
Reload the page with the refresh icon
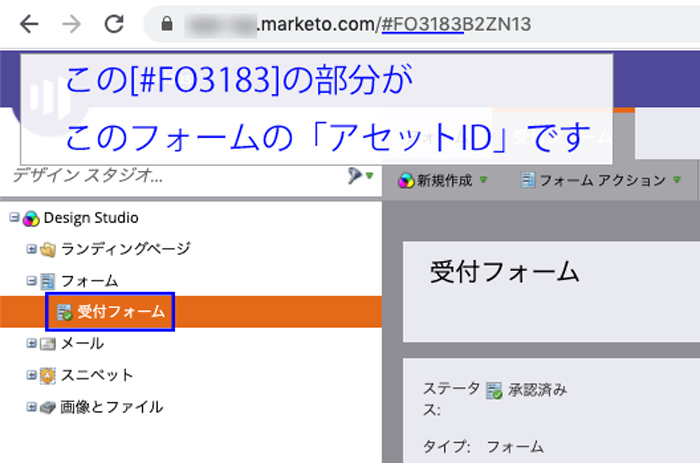point(114,23)
